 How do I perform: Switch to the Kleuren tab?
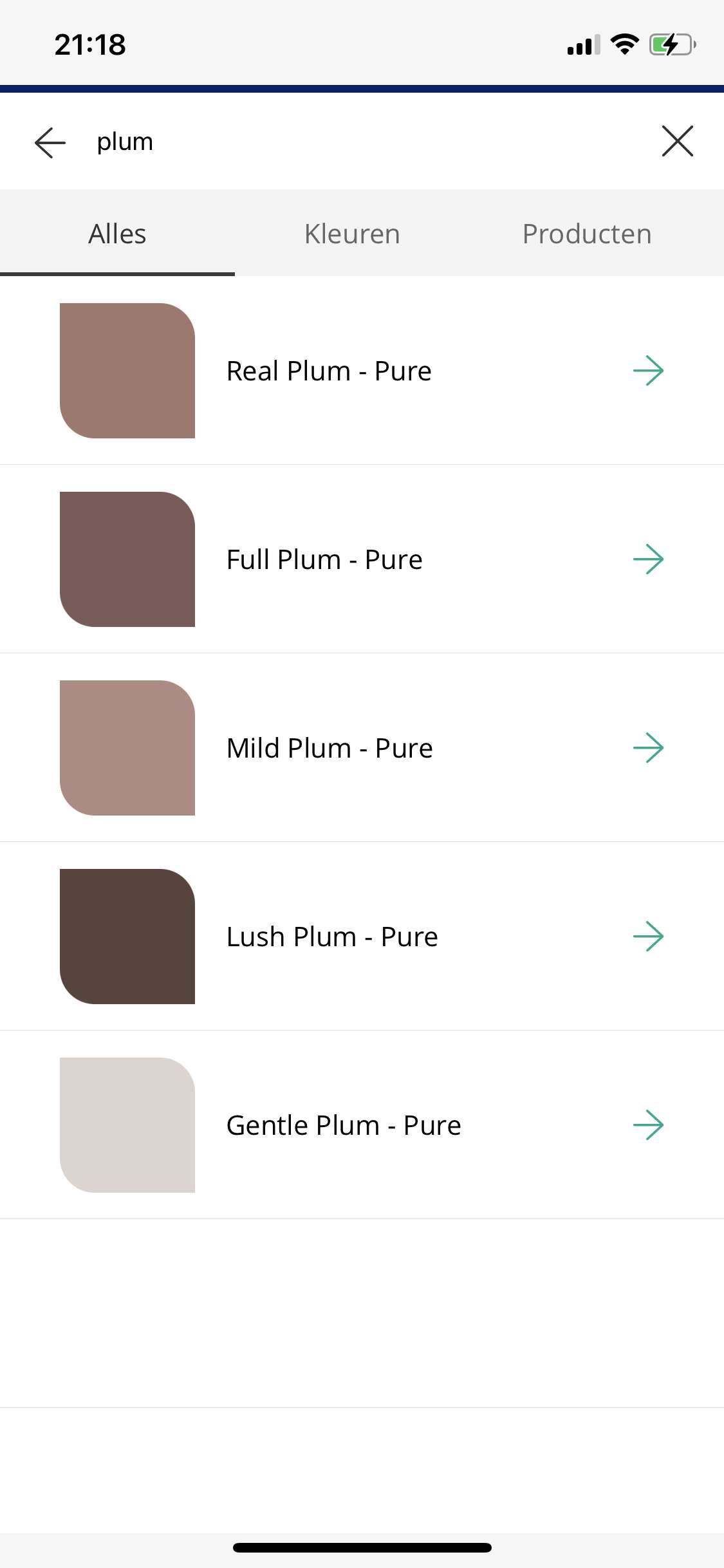(352, 234)
